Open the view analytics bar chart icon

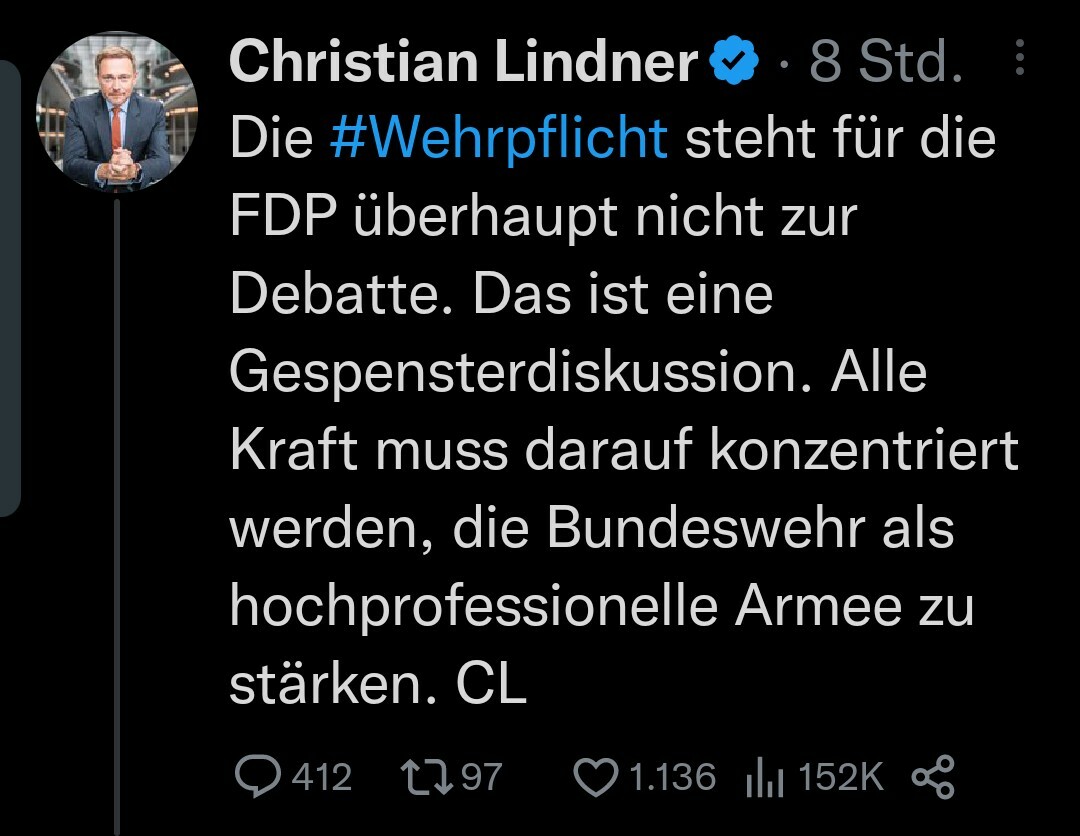[x=765, y=778]
